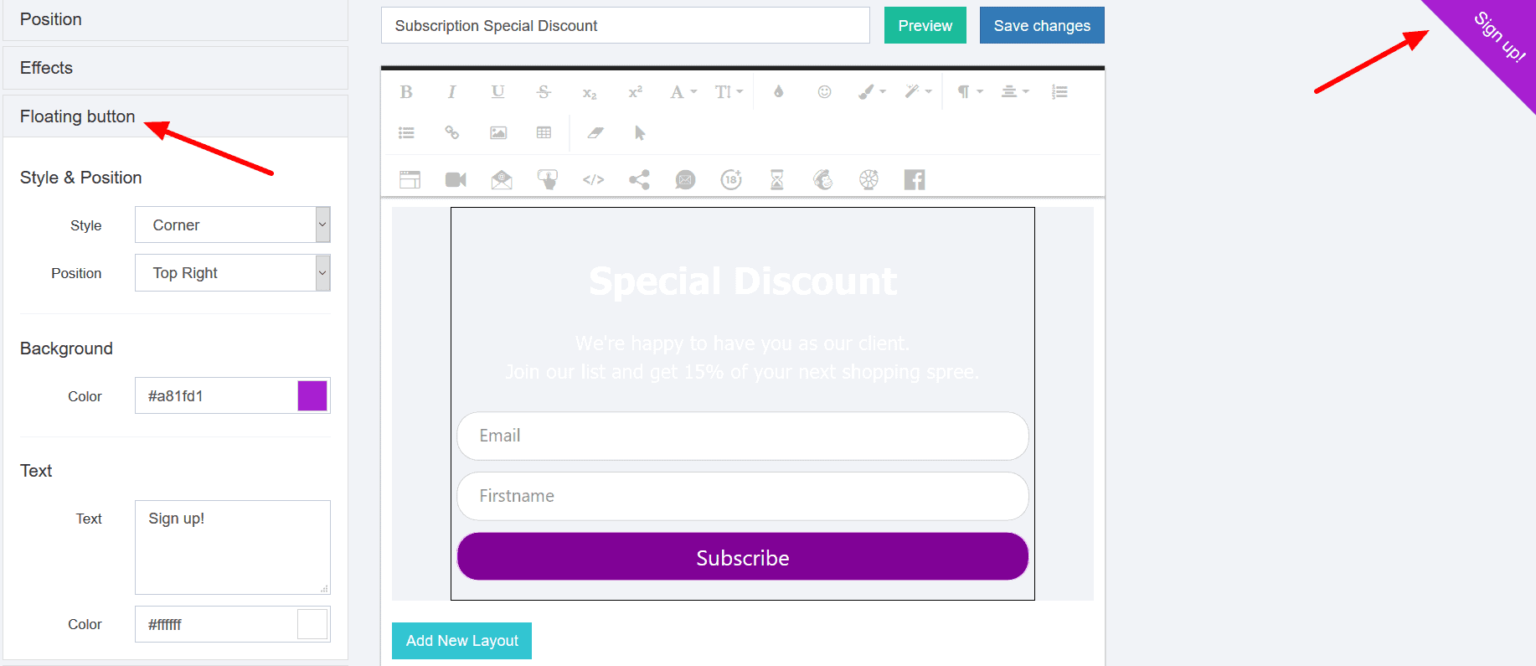
Task: Open the purple background color swatch
Action: pyautogui.click(x=312, y=396)
